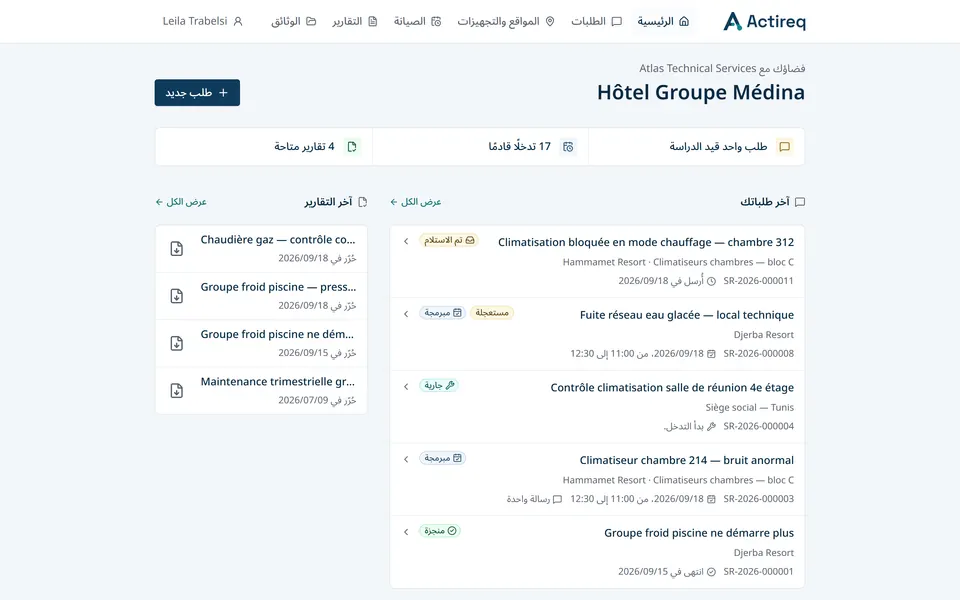Open the 4 تقارير متاحة stat
This screenshot has width=960, height=600.
coord(264,146)
